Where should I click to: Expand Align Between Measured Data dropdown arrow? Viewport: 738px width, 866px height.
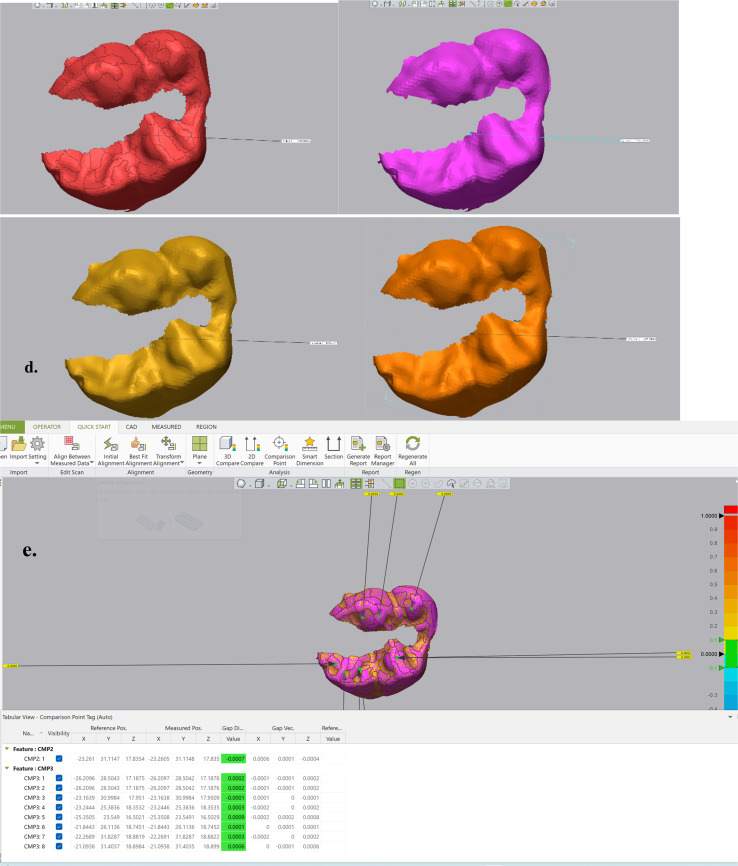click(92, 463)
